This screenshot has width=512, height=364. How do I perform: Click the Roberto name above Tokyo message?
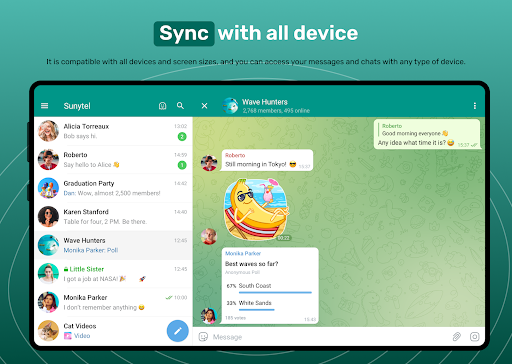point(235,155)
